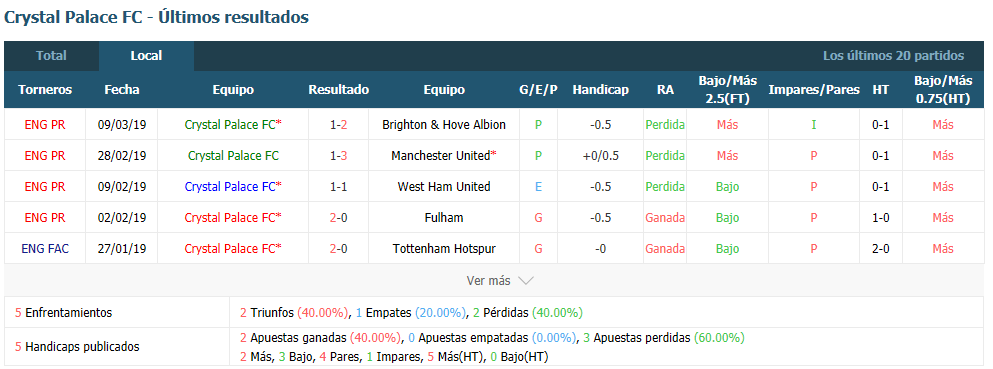993x369 pixels.
Task: Click Los últimos 20 partidos label
Action: point(894,56)
